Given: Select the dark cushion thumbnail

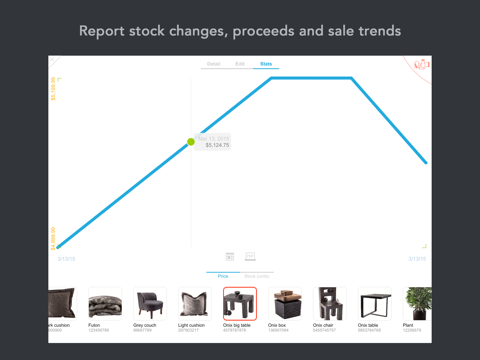Looking at the screenshot, I should tap(62, 304).
